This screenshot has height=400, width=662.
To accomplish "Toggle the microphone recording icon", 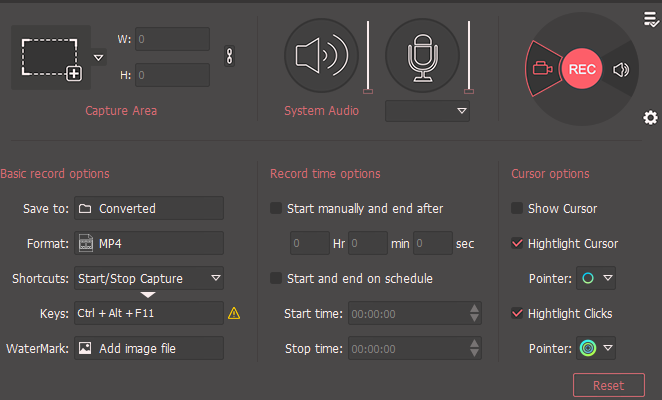I will (421, 55).
